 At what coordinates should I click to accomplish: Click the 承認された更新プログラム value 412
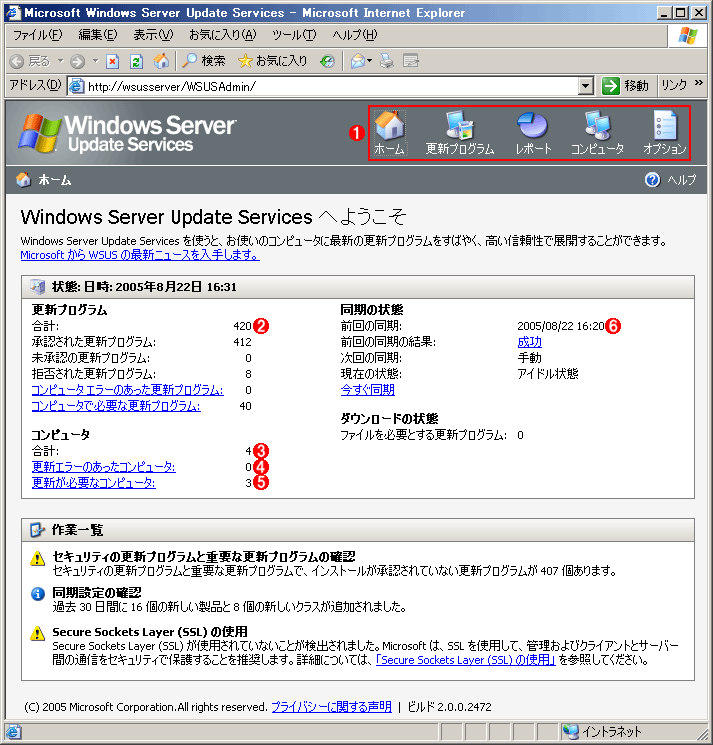242,342
